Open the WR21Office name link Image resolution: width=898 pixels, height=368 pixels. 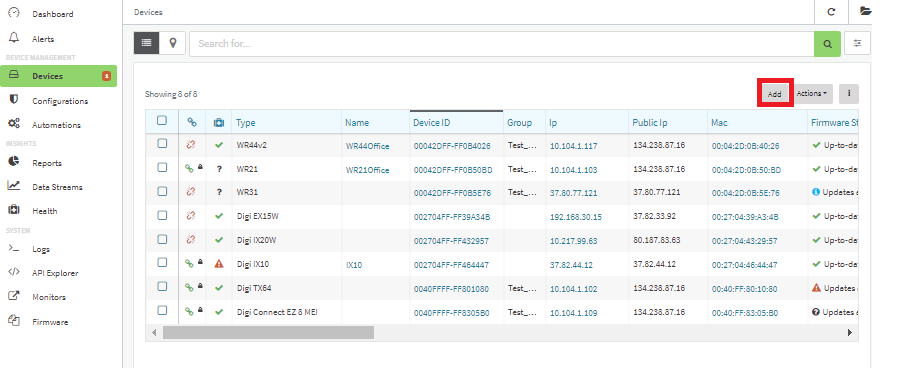tap(367, 170)
